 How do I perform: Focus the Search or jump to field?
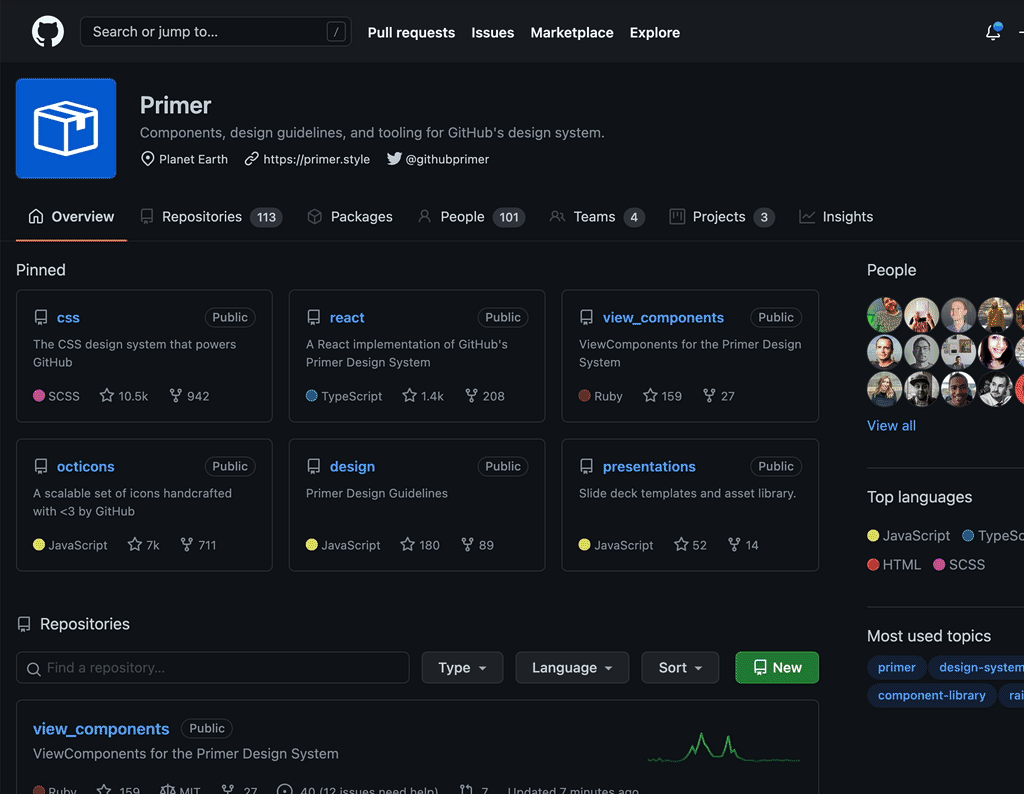click(216, 31)
